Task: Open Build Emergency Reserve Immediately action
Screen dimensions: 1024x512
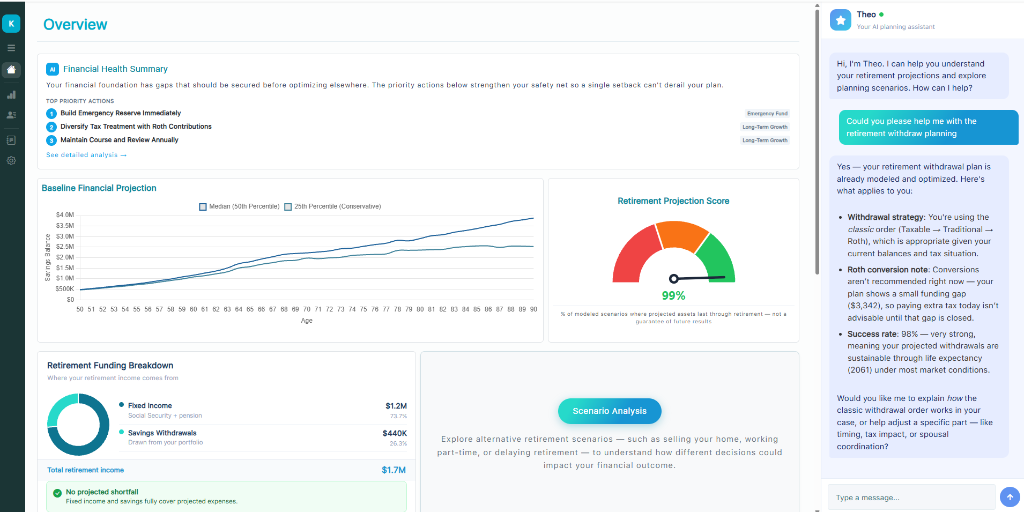Action: tap(121, 113)
